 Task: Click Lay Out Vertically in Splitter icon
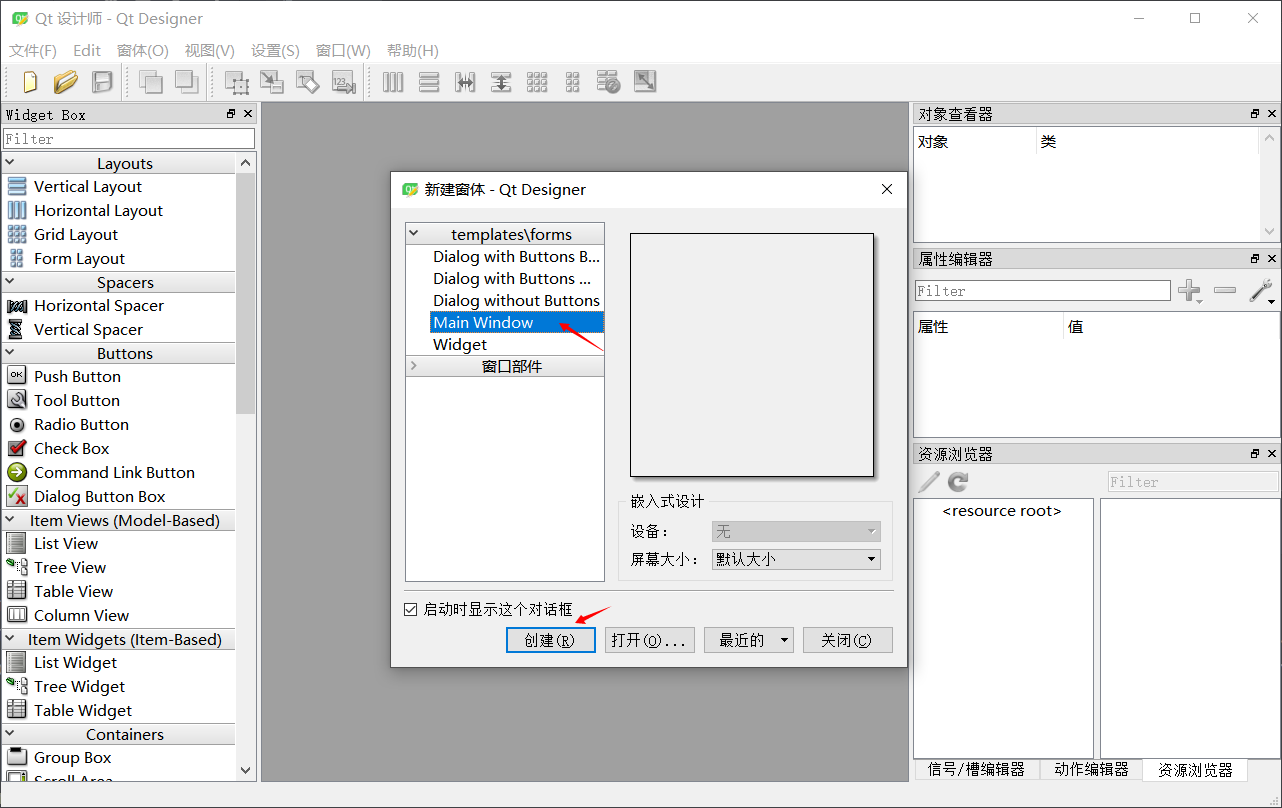pyautogui.click(x=501, y=82)
